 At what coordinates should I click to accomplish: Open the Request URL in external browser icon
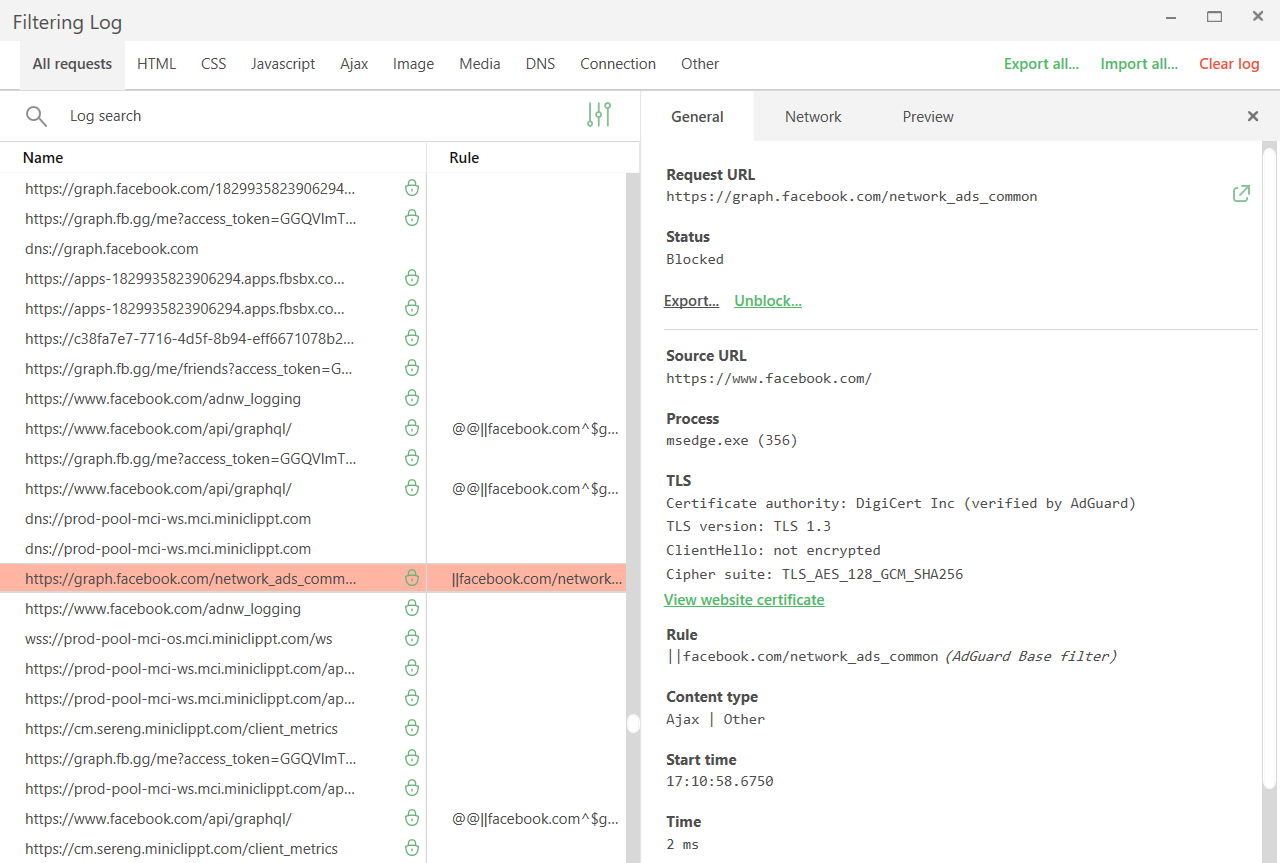[x=1241, y=194]
